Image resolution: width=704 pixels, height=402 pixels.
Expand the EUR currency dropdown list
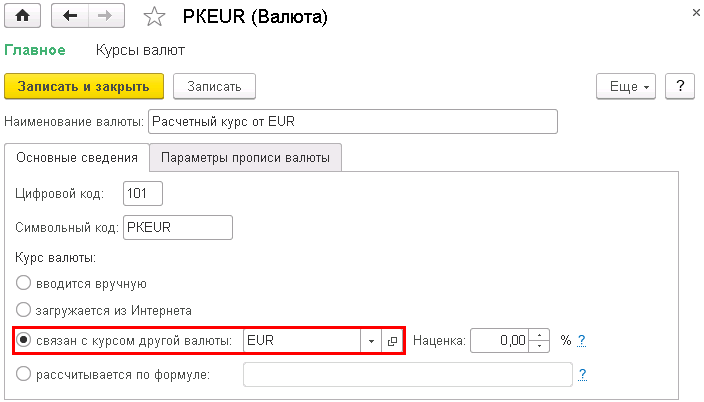[x=371, y=341]
